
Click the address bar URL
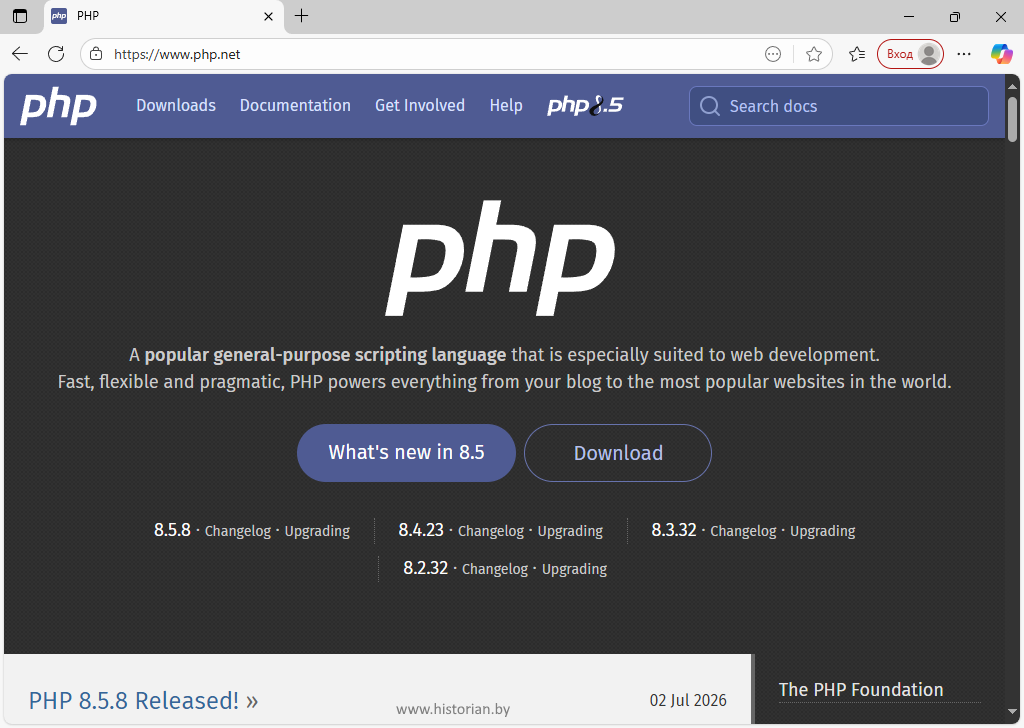tap(177, 54)
